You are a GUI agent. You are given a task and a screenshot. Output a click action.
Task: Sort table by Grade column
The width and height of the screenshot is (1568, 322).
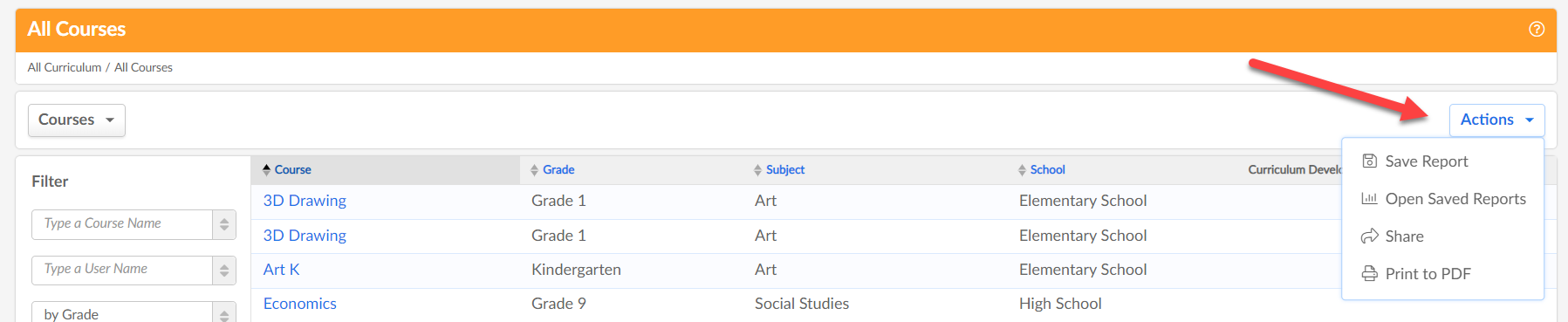pyautogui.click(x=552, y=170)
